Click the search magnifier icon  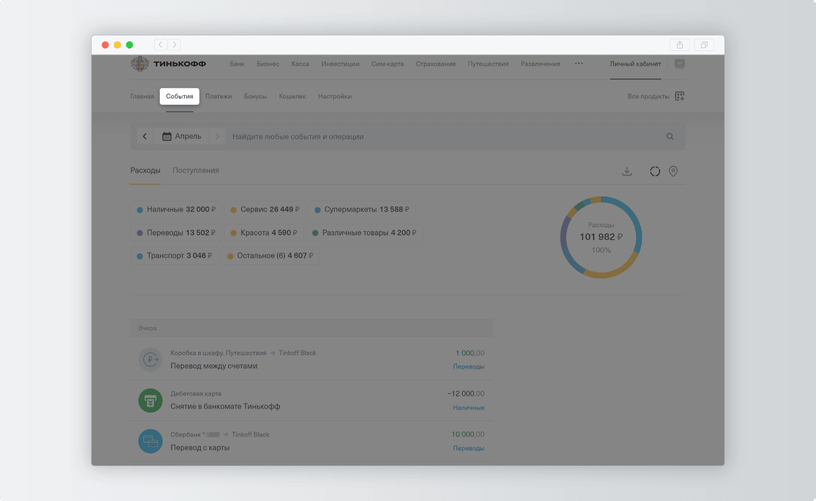670,136
